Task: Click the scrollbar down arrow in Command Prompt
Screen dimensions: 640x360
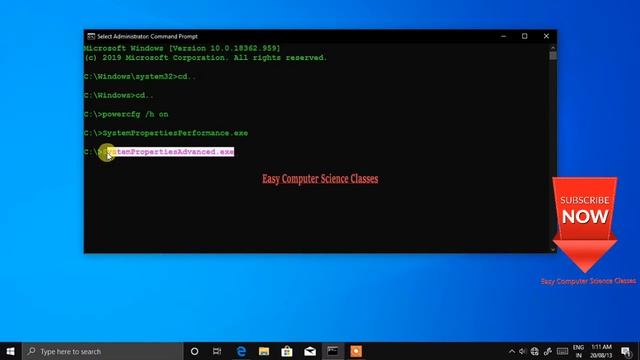Action: click(x=553, y=249)
